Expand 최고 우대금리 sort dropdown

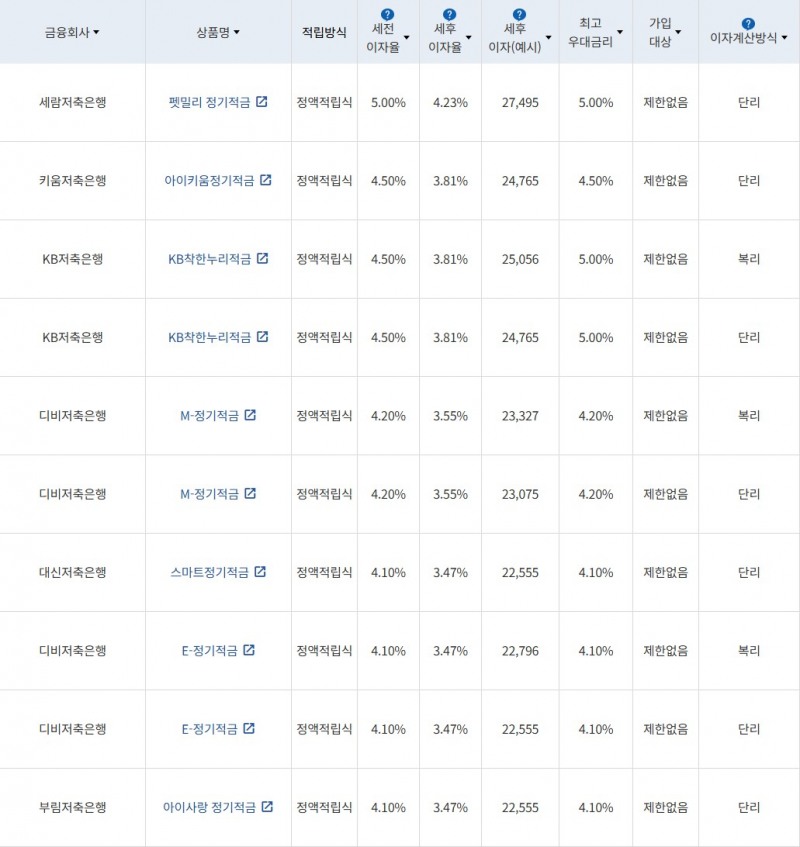tap(620, 32)
